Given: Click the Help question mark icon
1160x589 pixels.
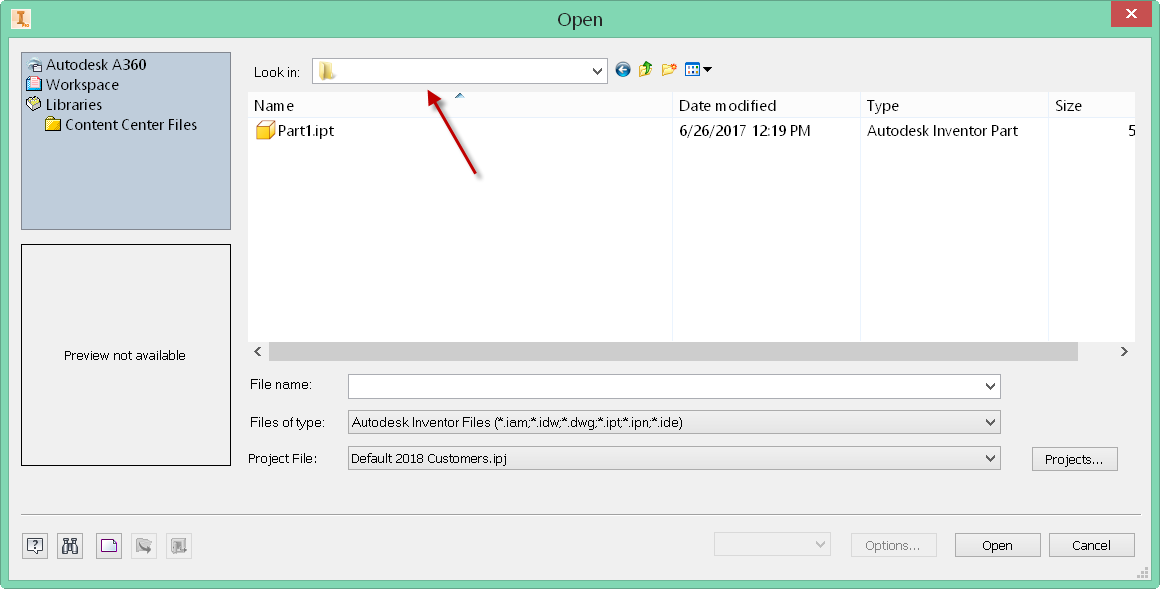Looking at the screenshot, I should [35, 546].
